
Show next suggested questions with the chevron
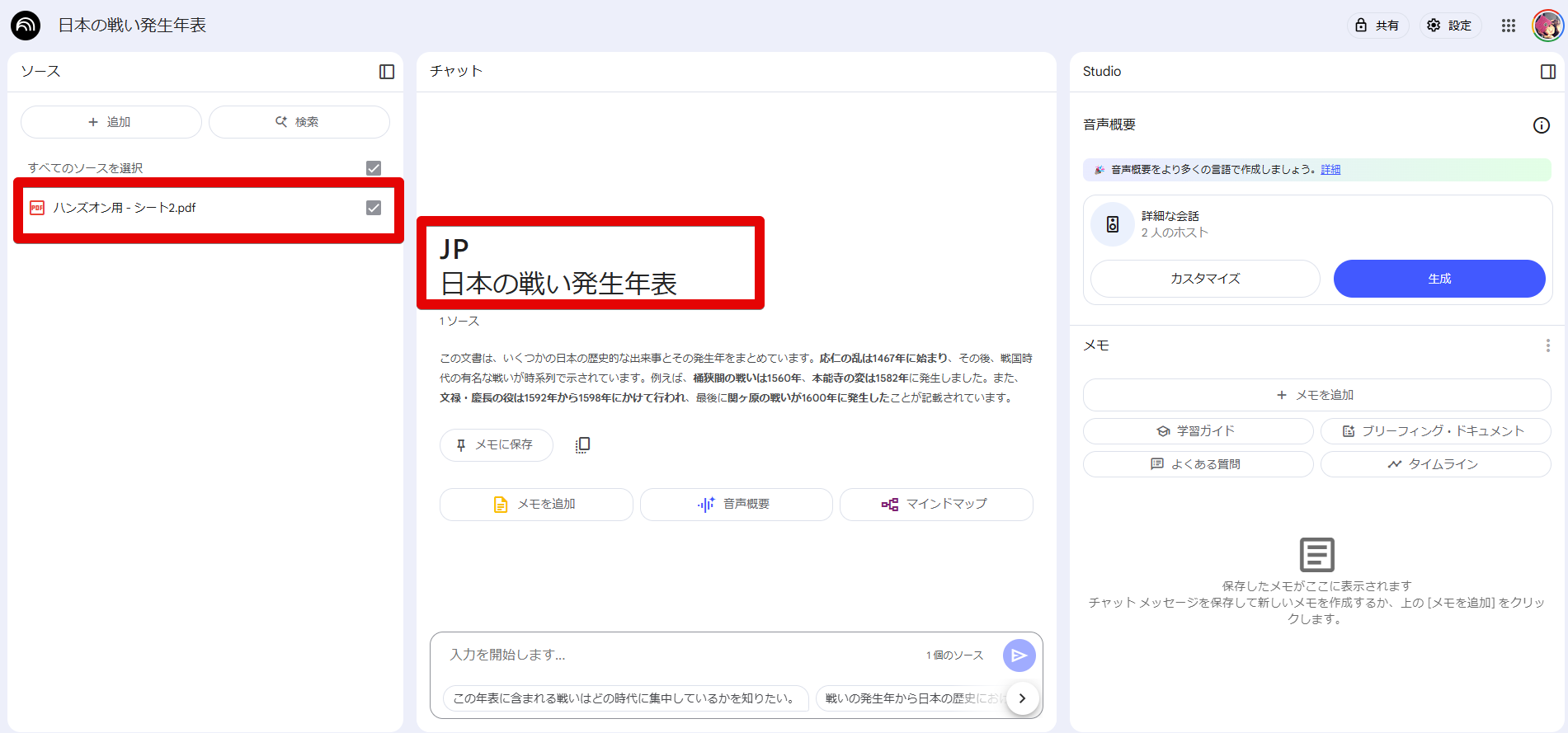click(1022, 698)
